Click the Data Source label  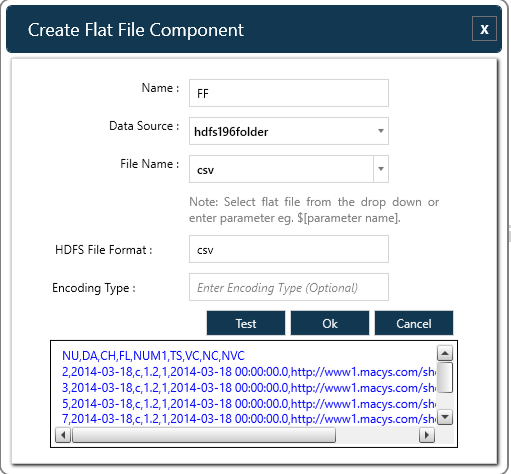click(x=144, y=126)
